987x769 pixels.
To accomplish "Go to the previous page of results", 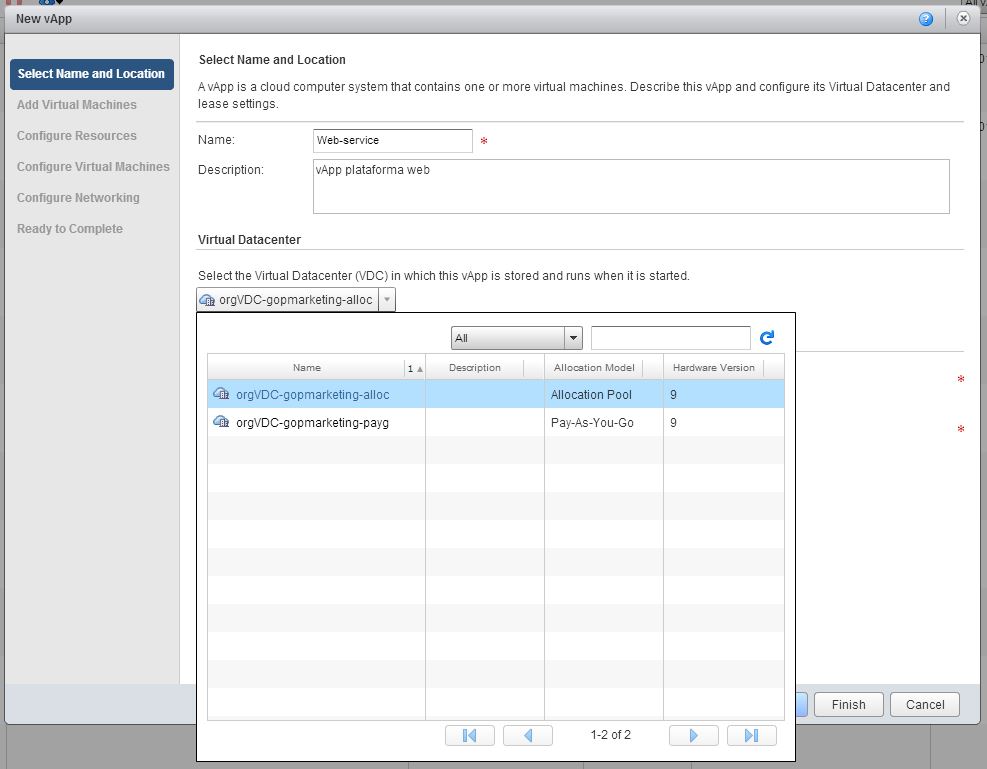I will coord(528,735).
